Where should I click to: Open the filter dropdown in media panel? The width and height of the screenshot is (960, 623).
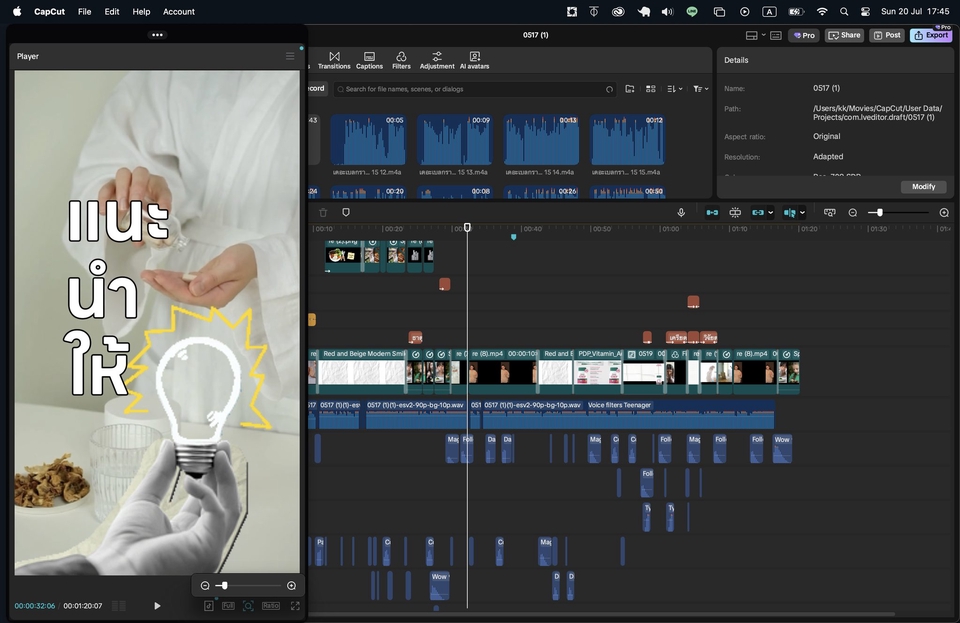pyautogui.click(x=700, y=89)
